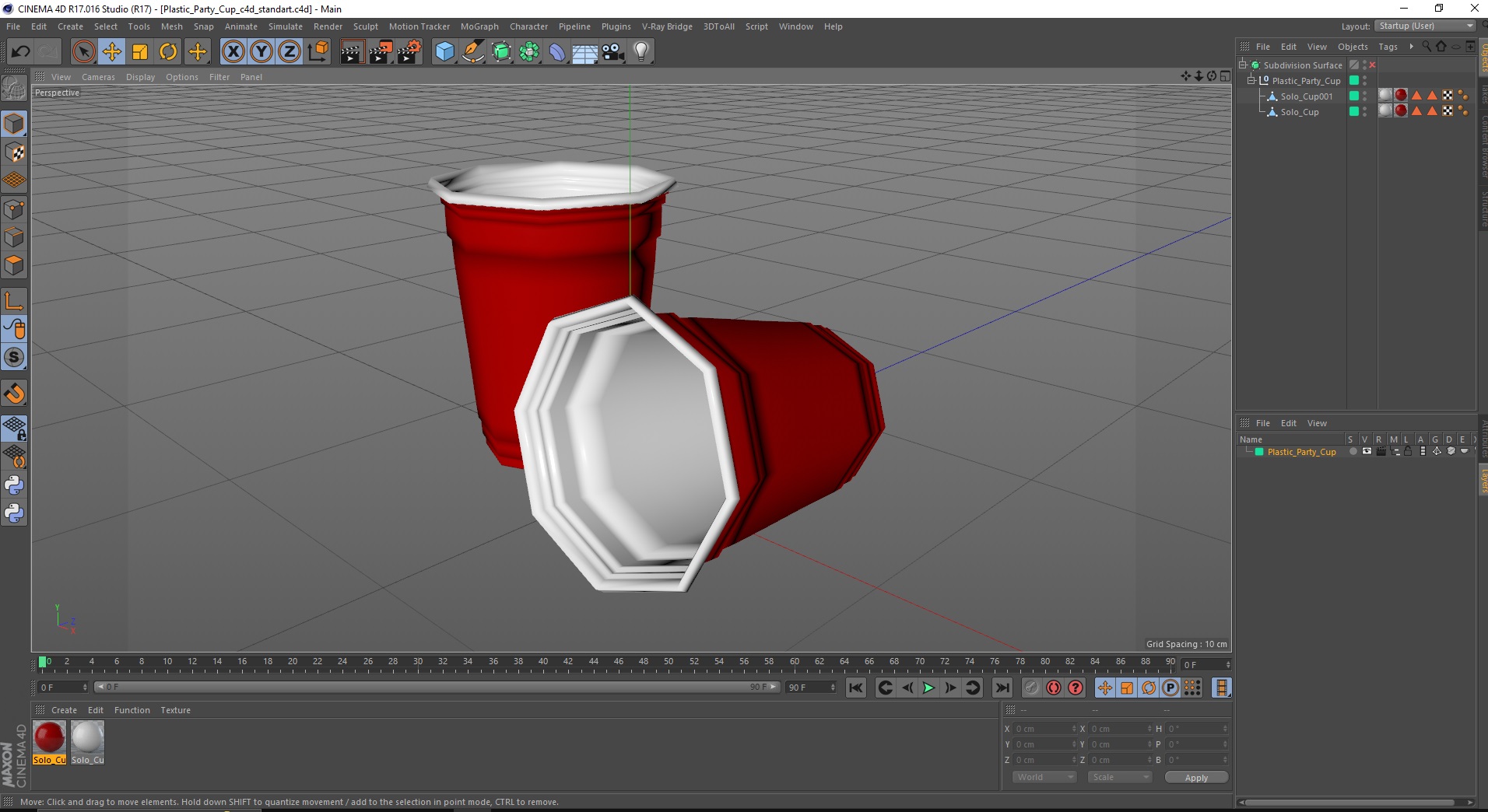
Task: Click Solo_Cup001 red material tag
Action: point(1401,96)
